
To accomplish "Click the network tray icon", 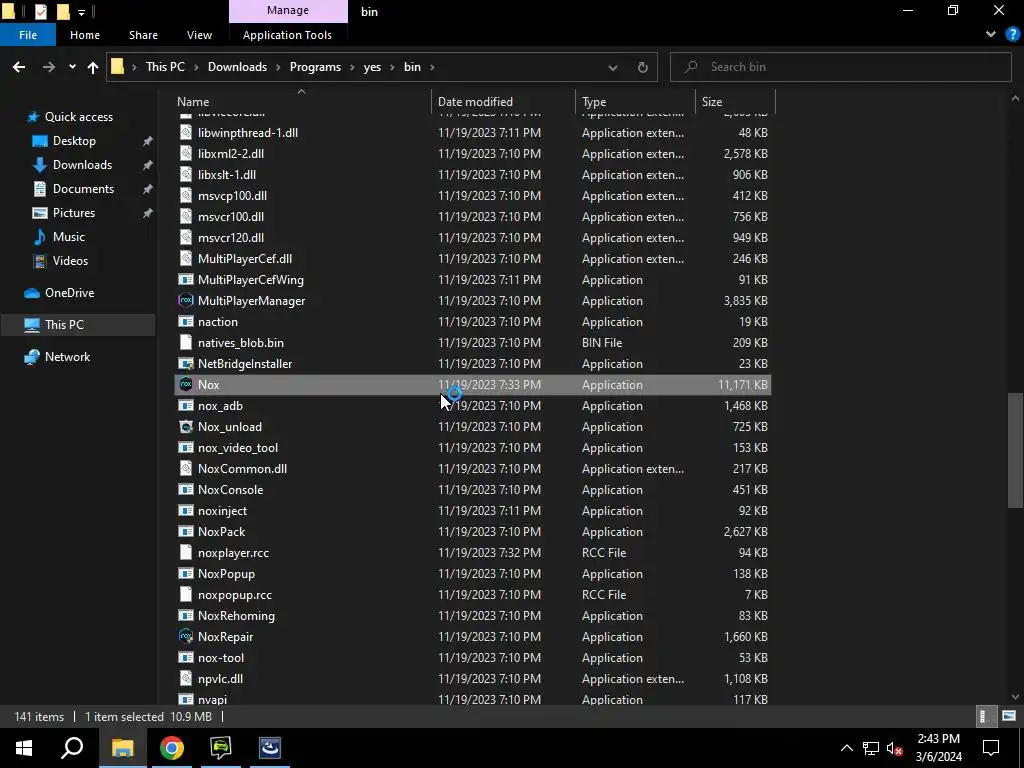I will [x=871, y=748].
